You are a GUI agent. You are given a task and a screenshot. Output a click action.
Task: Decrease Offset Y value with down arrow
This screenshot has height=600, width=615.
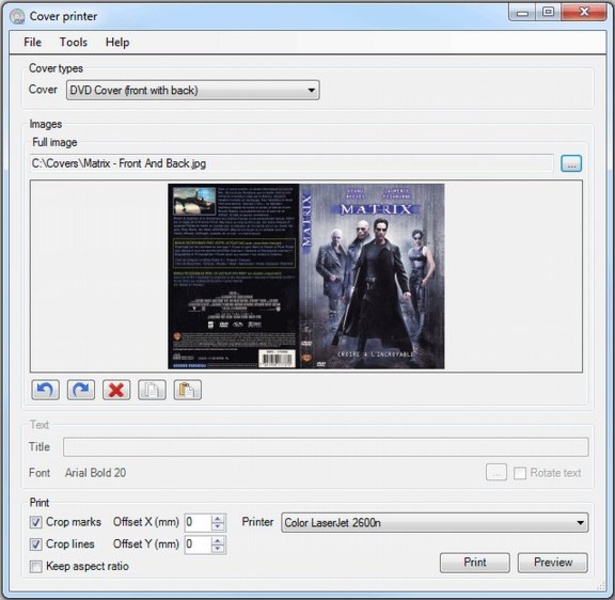(x=219, y=549)
